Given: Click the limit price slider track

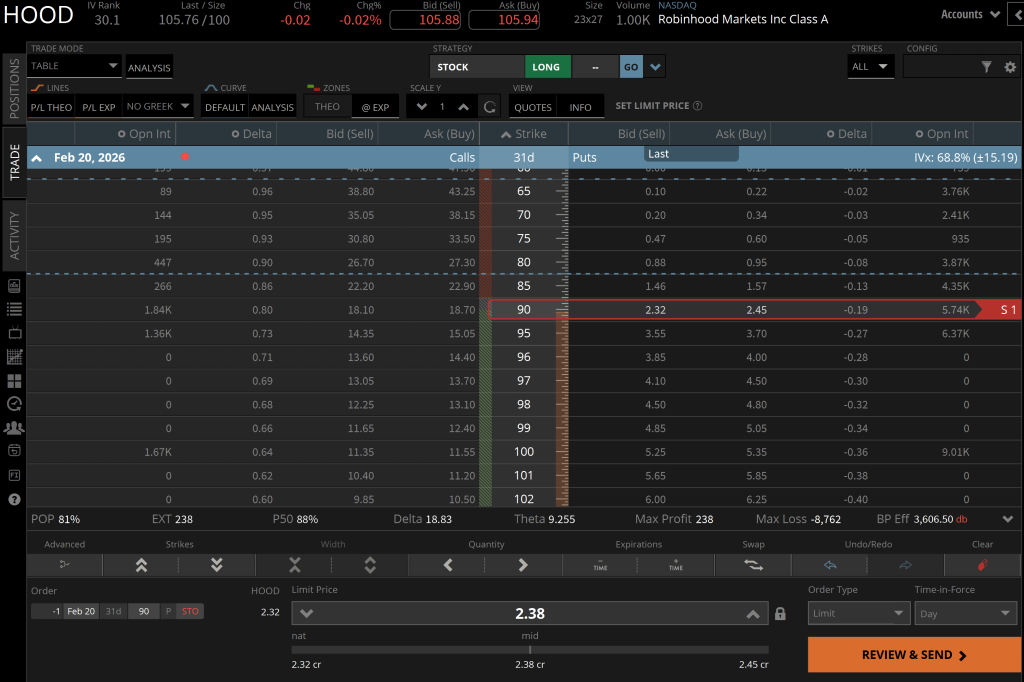Looking at the screenshot, I should pos(530,650).
